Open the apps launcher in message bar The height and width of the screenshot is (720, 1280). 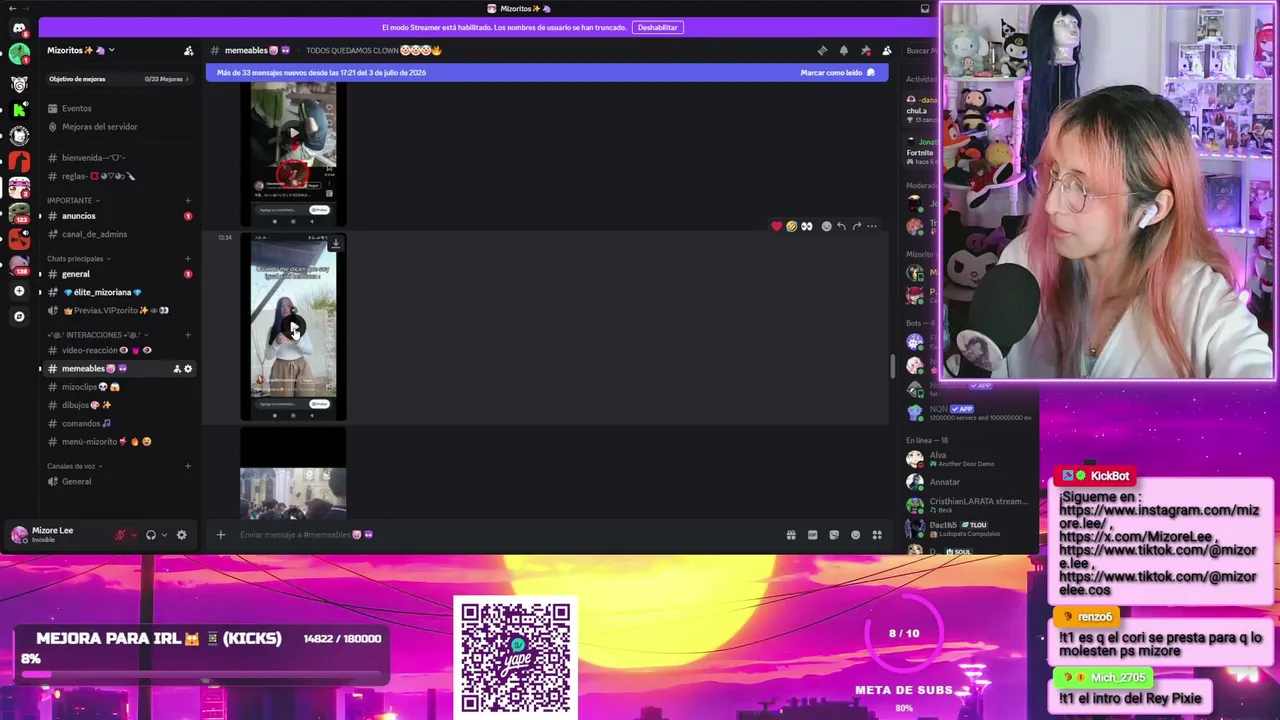(x=877, y=535)
